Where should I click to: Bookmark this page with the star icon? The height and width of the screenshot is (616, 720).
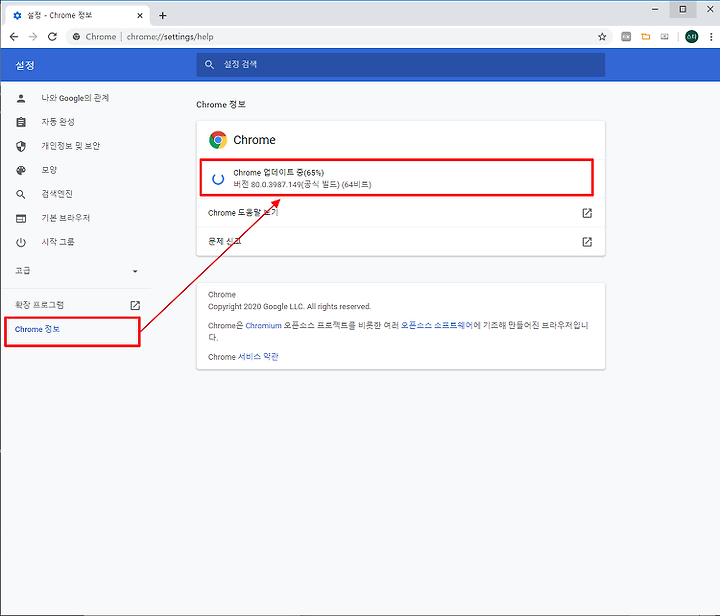point(602,37)
